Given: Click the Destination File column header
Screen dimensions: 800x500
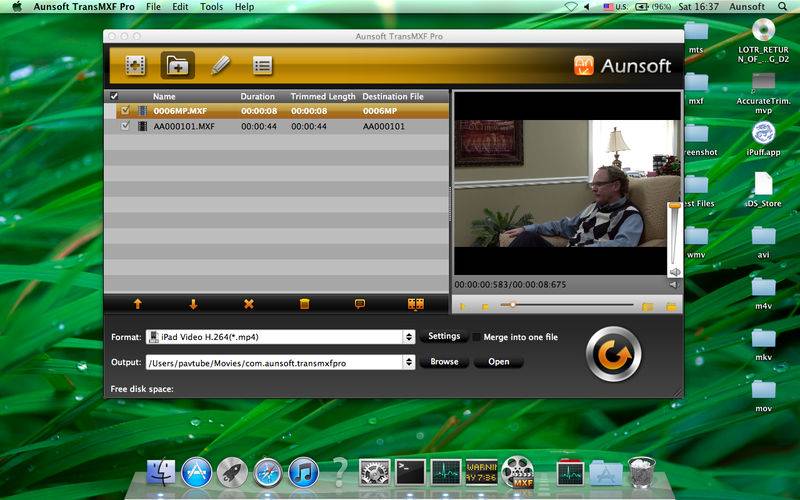Looking at the screenshot, I should [x=393, y=96].
